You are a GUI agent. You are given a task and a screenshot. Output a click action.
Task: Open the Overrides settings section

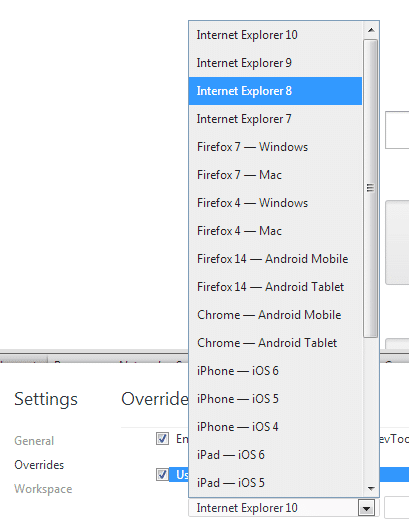39,465
